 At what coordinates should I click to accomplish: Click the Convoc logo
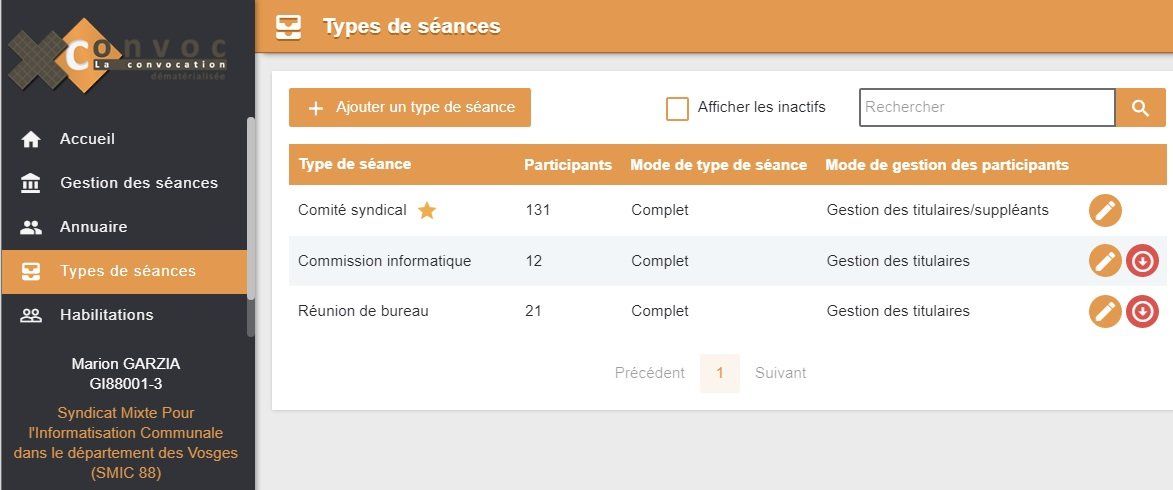[118, 55]
